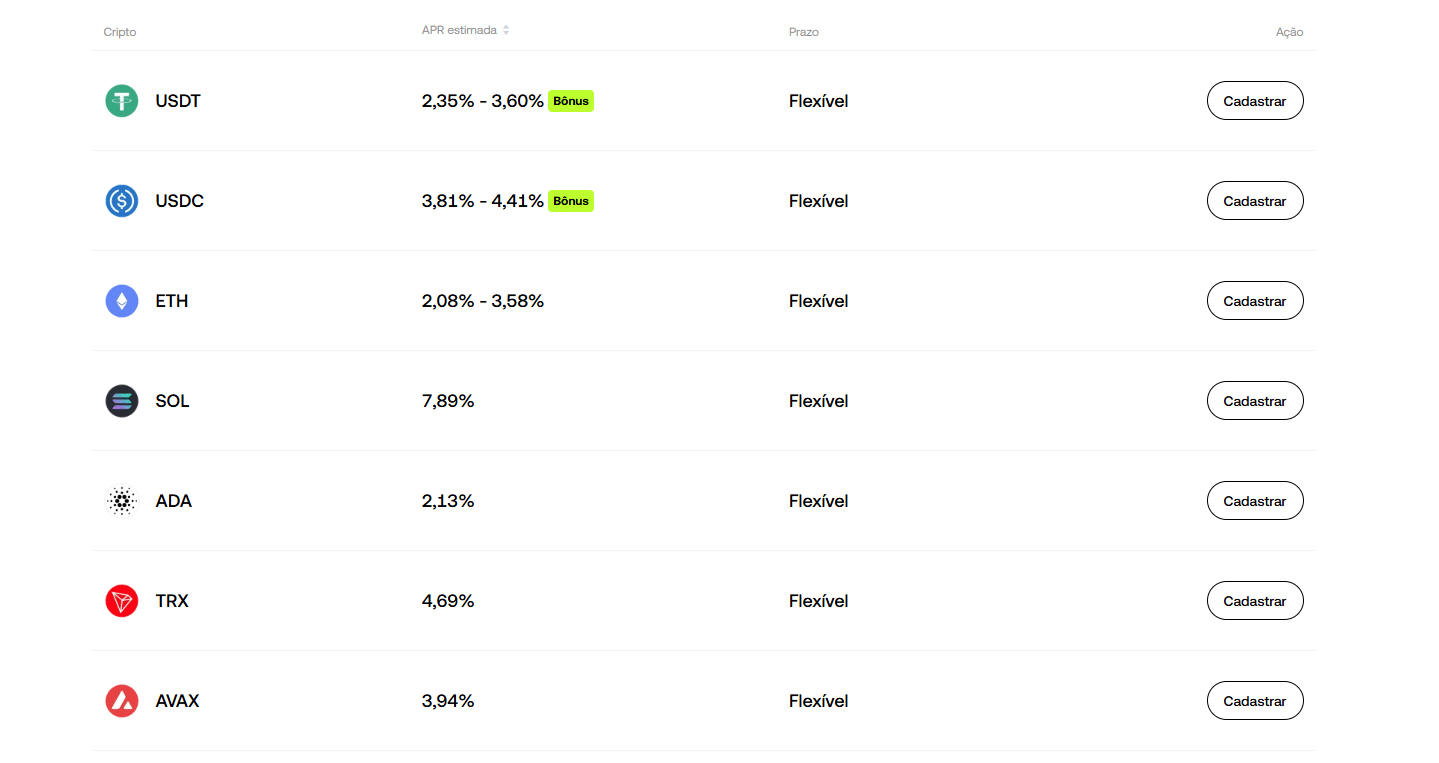The height and width of the screenshot is (763, 1439).
Task: Click the TRX Tron coin icon
Action: [x=122, y=601]
